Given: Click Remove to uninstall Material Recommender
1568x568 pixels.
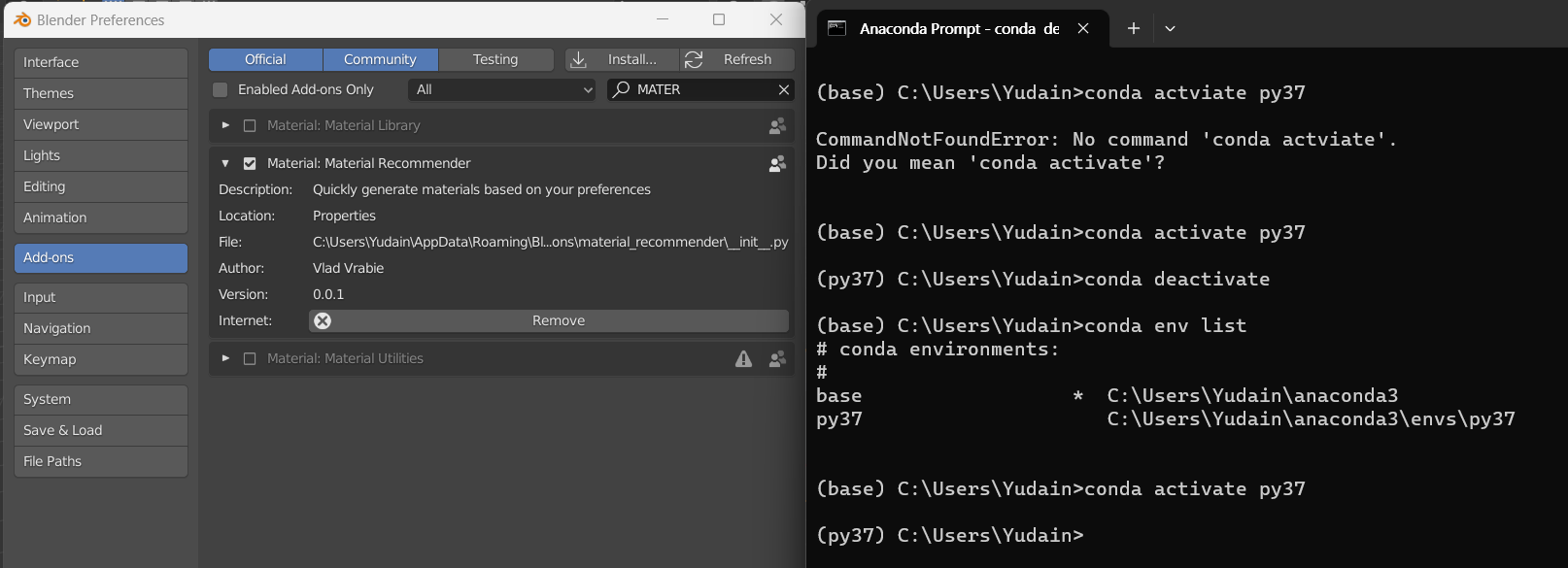Looking at the screenshot, I should pos(549,320).
